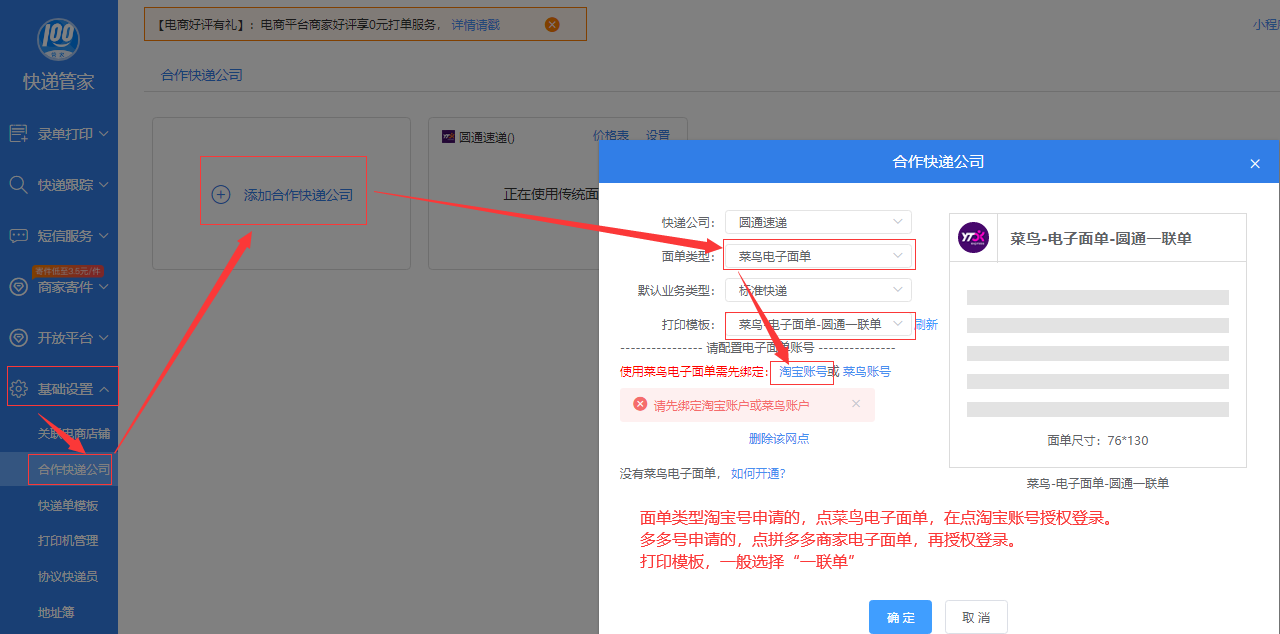Click the 如何开通? link

[758, 474]
